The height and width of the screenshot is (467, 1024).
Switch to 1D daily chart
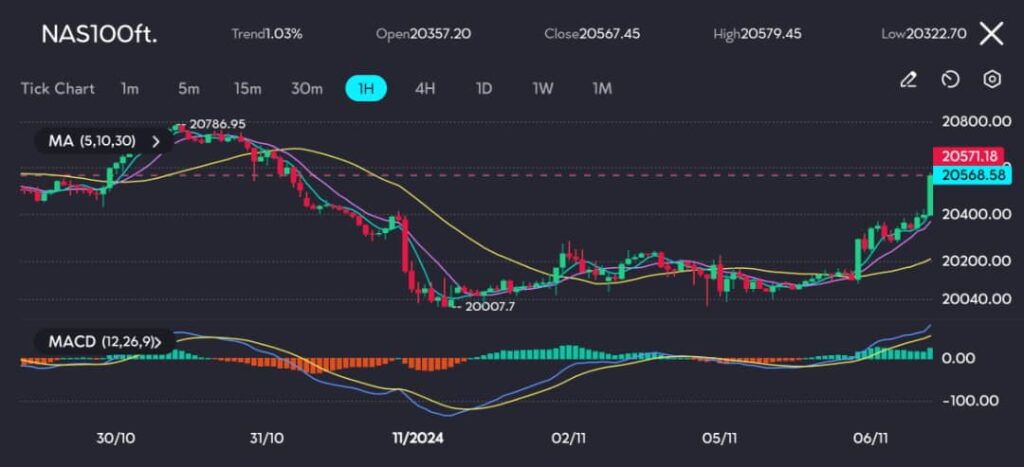[484, 88]
